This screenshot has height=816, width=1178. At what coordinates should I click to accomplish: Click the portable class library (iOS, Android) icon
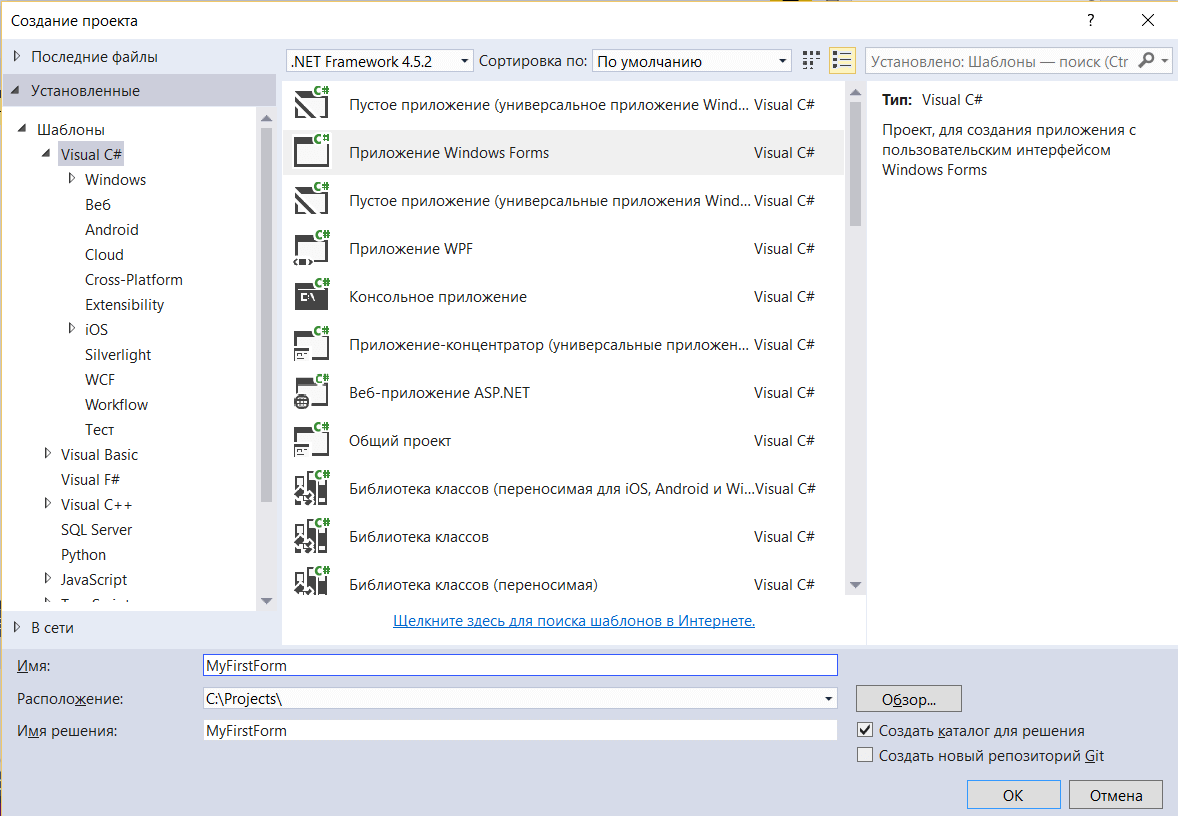(312, 488)
